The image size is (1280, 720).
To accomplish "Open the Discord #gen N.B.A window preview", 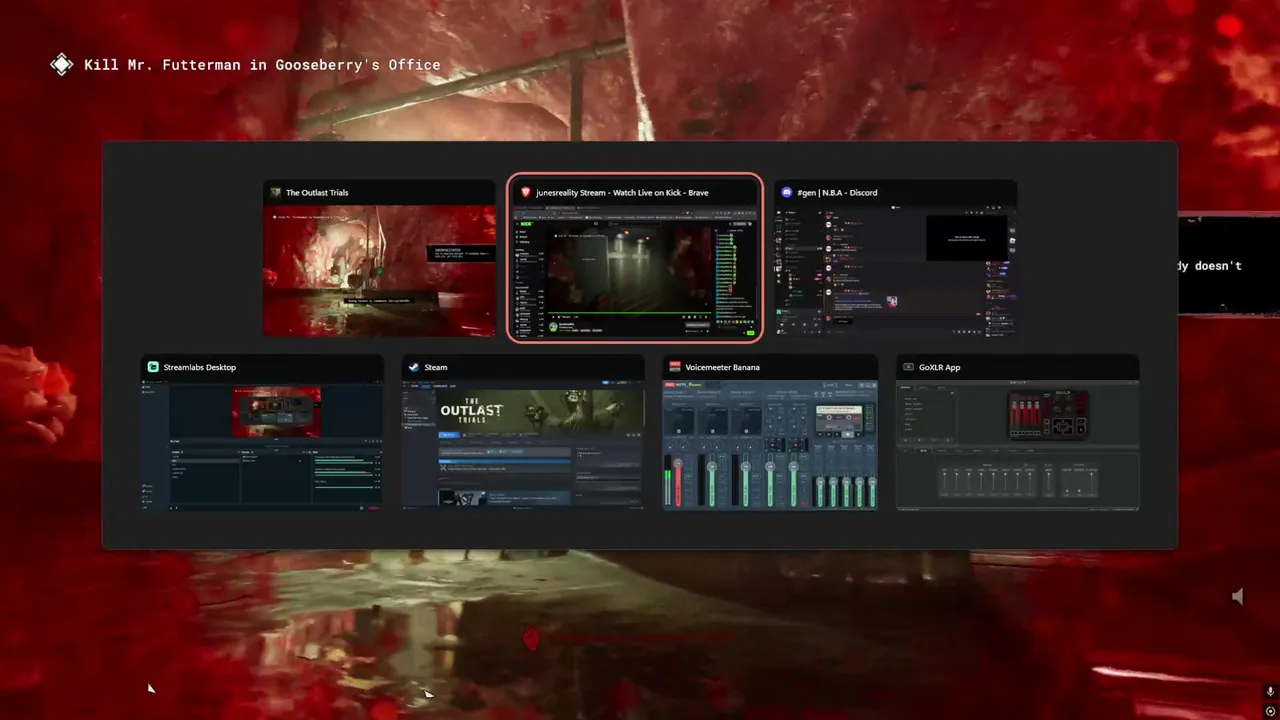I will 895,271.
